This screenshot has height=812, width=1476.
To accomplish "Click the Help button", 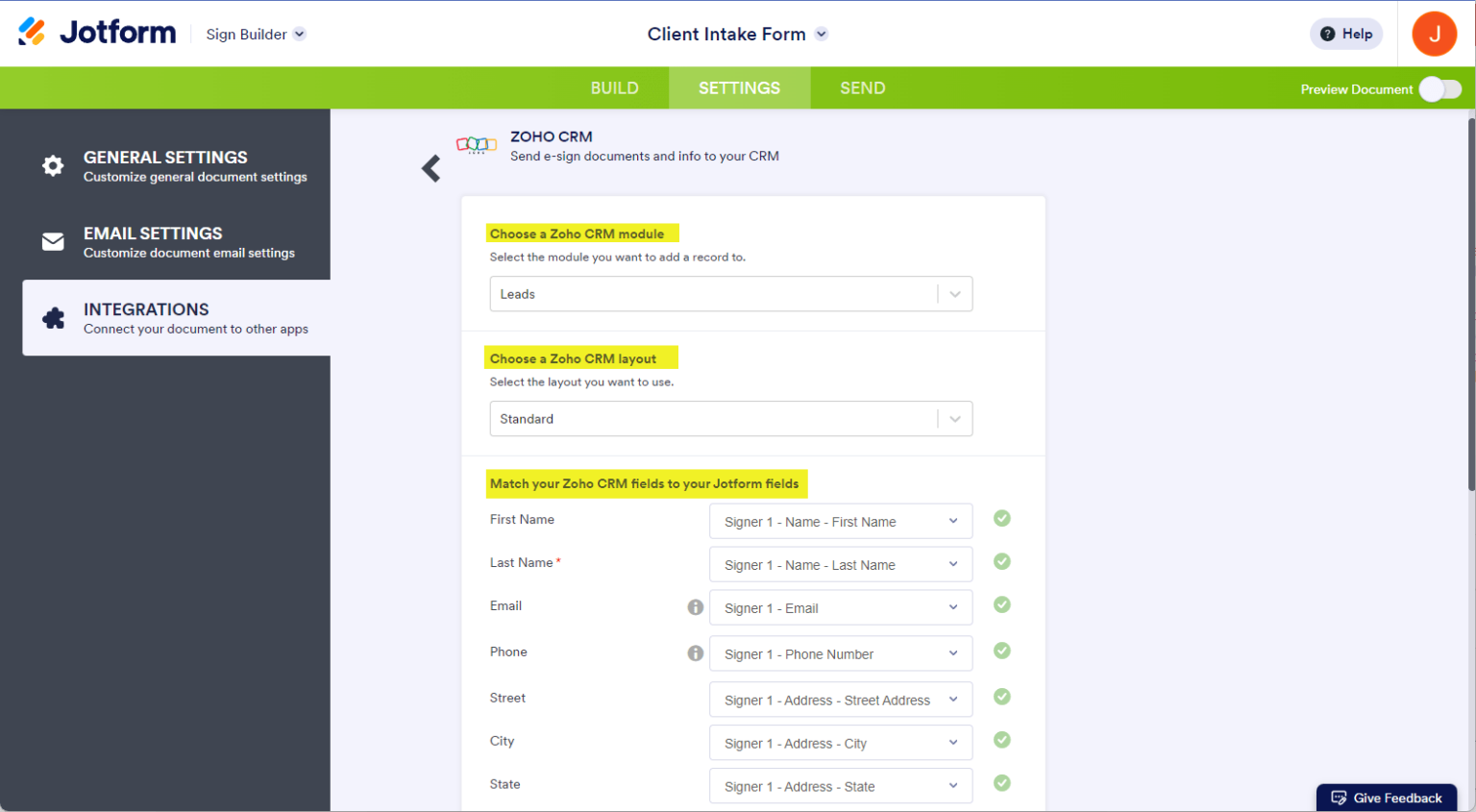I will 1345,33.
